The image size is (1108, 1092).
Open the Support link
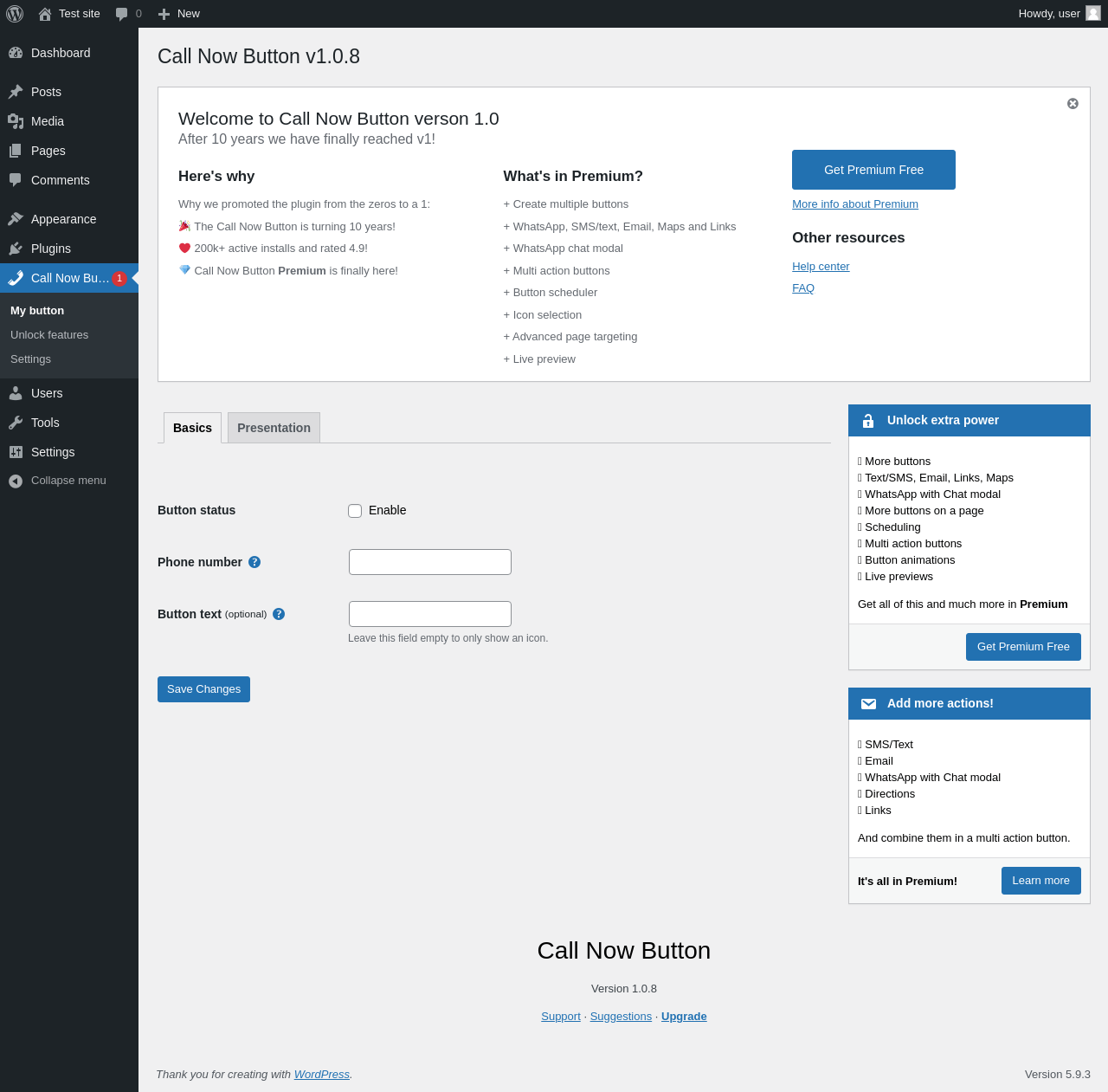click(561, 1017)
